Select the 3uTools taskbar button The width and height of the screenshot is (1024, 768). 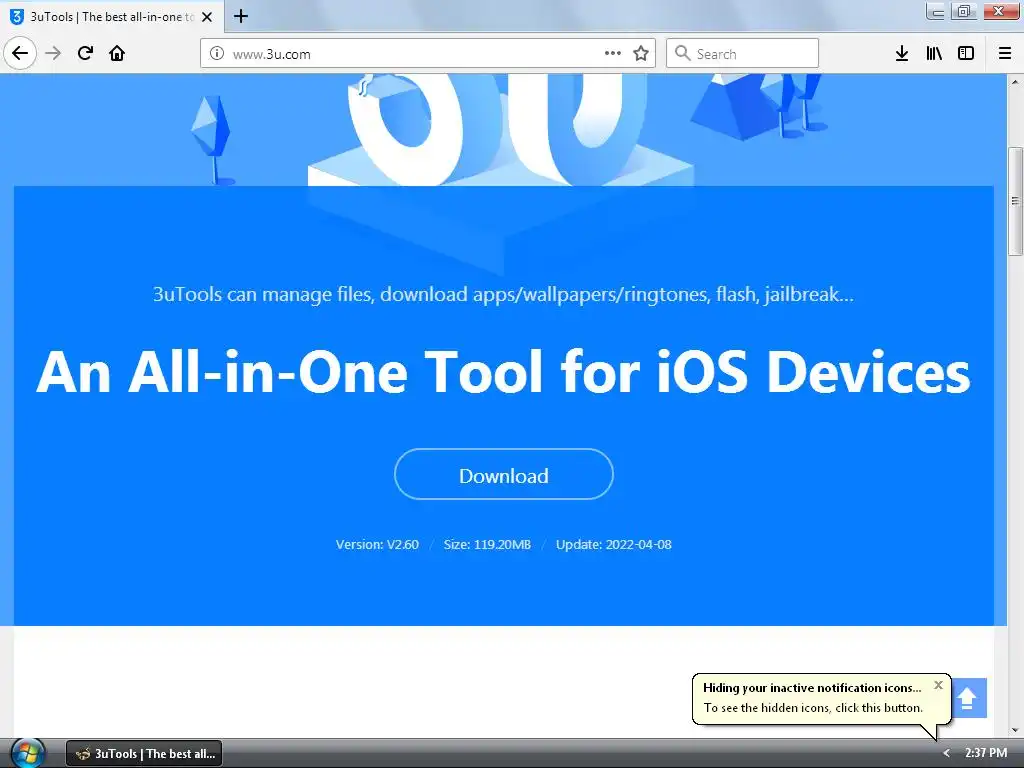pyautogui.click(x=144, y=754)
